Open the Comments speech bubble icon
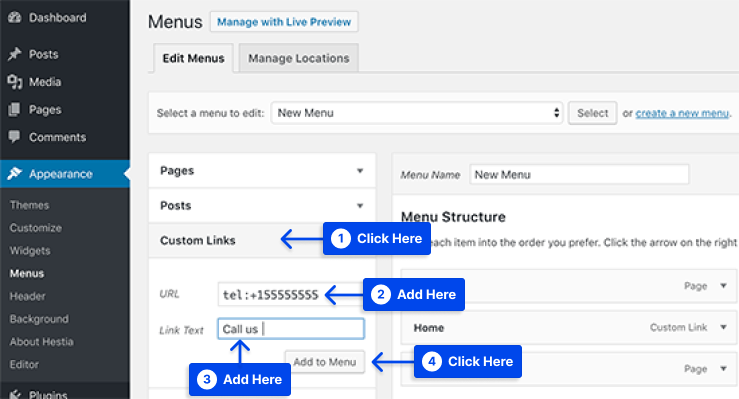The height and width of the screenshot is (399, 739). point(15,137)
